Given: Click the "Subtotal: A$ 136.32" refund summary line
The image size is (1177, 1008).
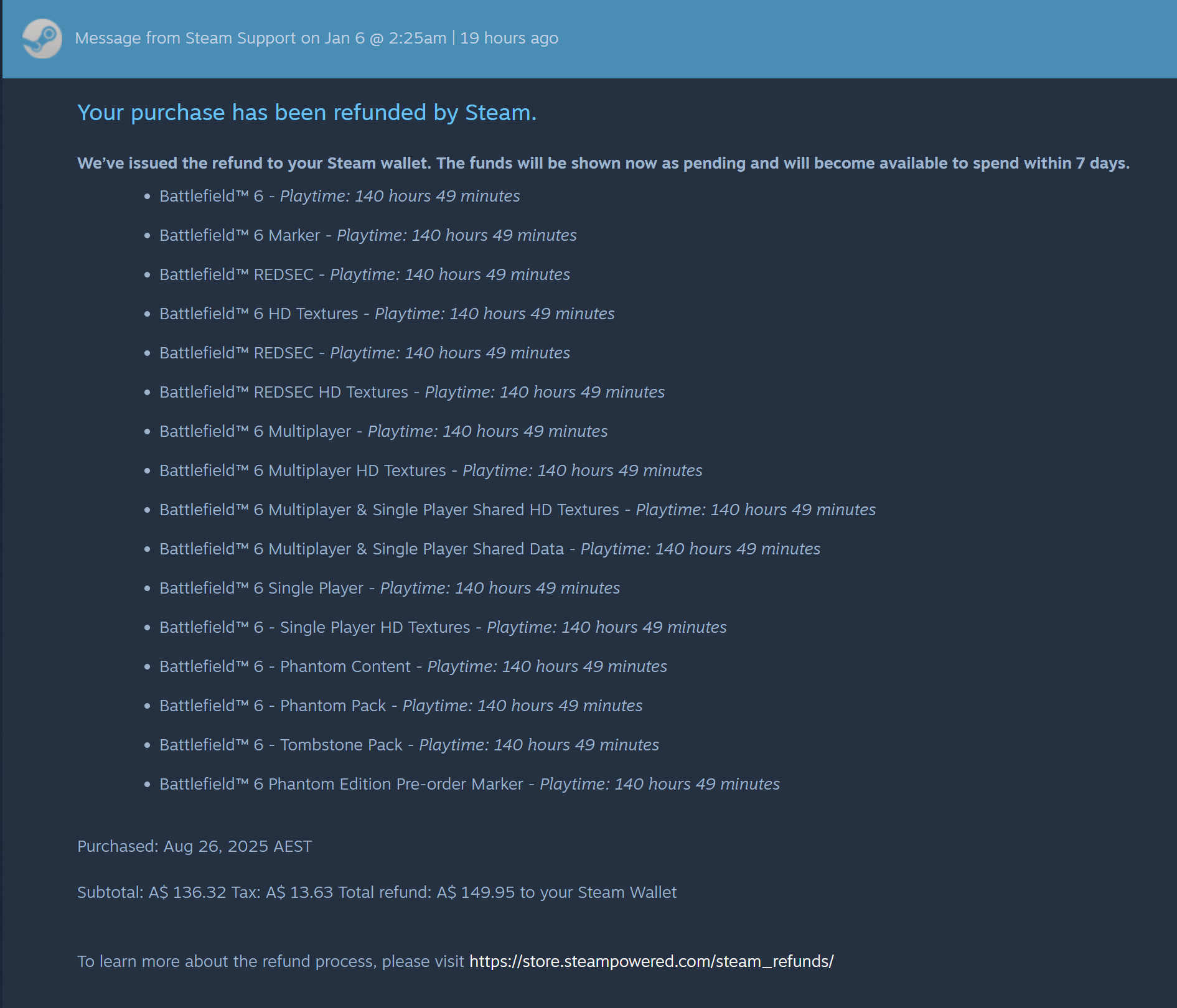Looking at the screenshot, I should tap(377, 892).
